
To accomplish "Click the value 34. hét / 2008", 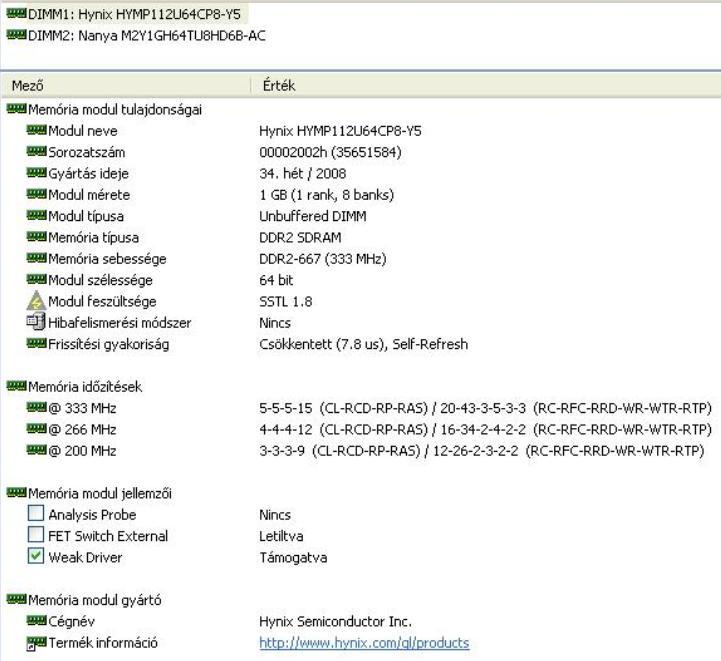I will (303, 174).
